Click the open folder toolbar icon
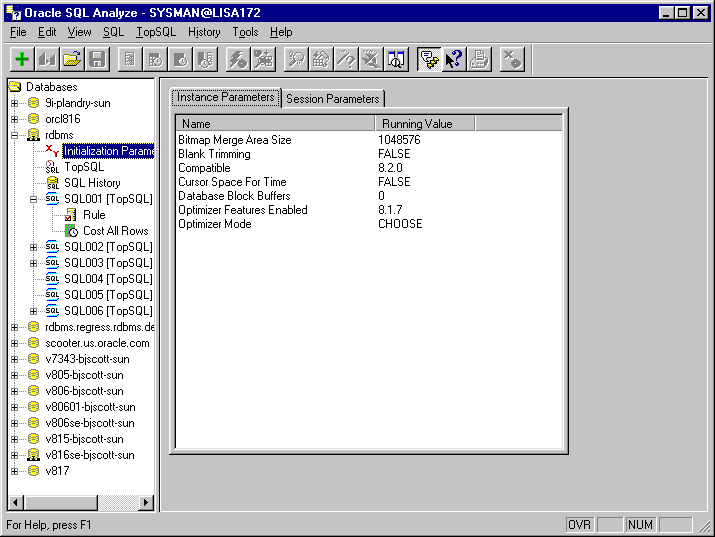The image size is (715, 537). pos(72,60)
